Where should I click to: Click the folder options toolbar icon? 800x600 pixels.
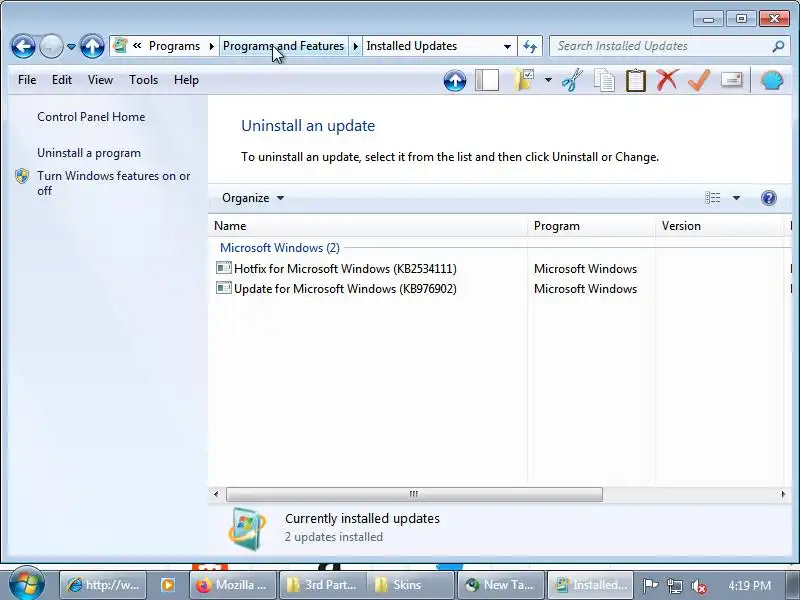[x=523, y=80]
